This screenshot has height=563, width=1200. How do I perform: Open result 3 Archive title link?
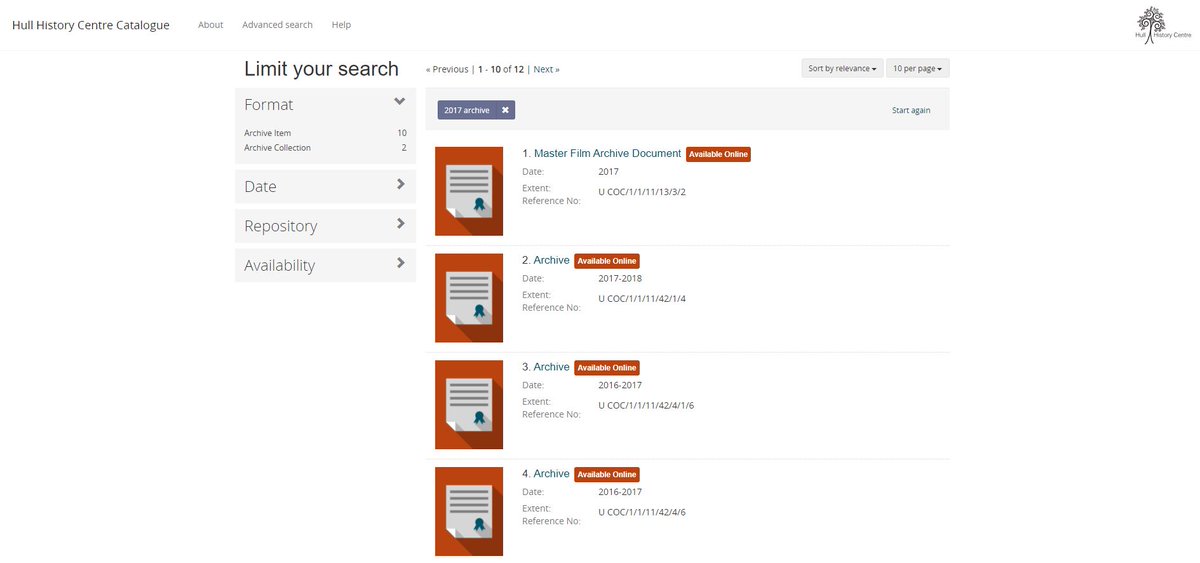551,367
